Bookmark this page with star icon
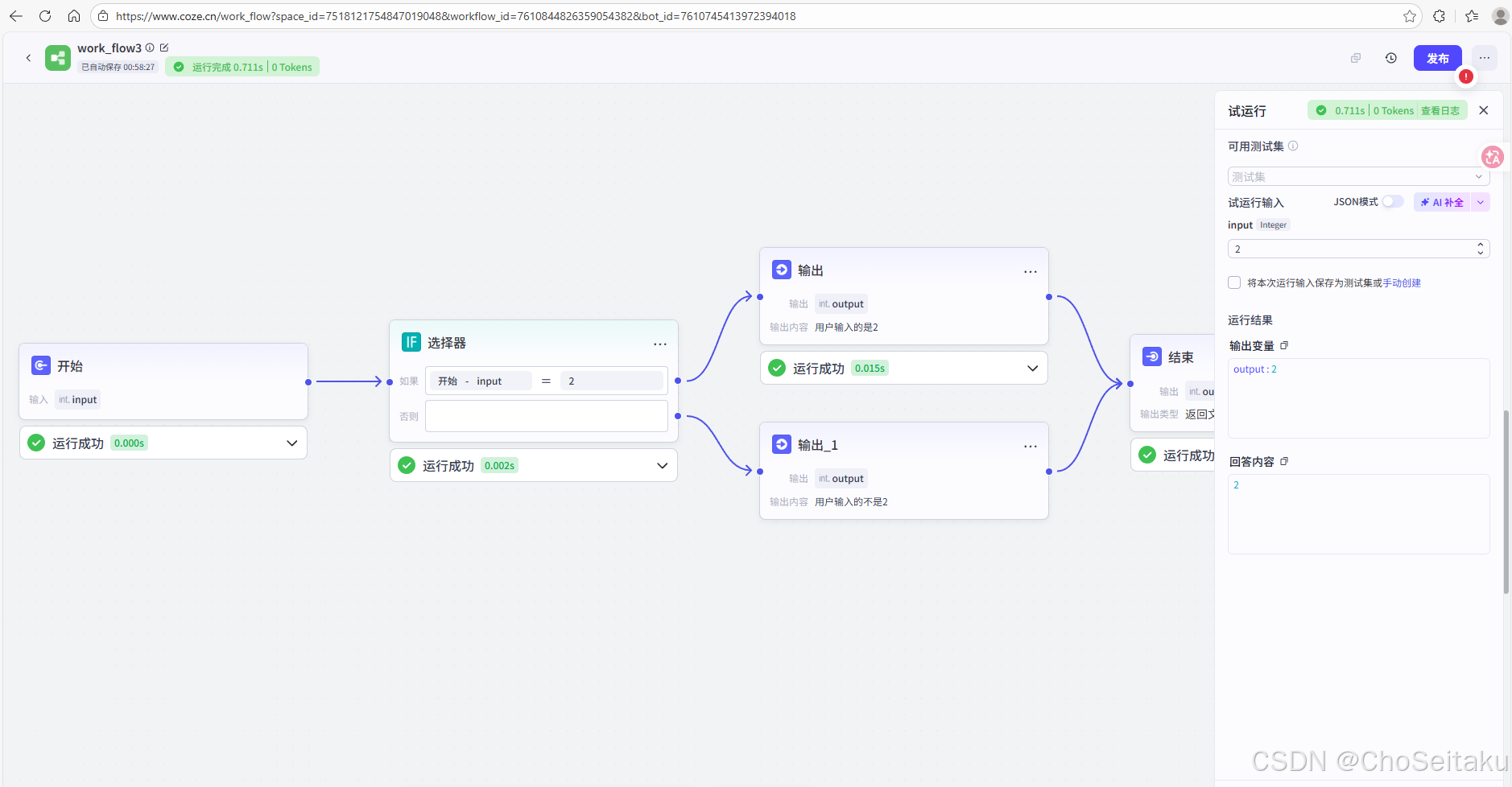This screenshot has width=1512, height=787. click(x=1409, y=16)
